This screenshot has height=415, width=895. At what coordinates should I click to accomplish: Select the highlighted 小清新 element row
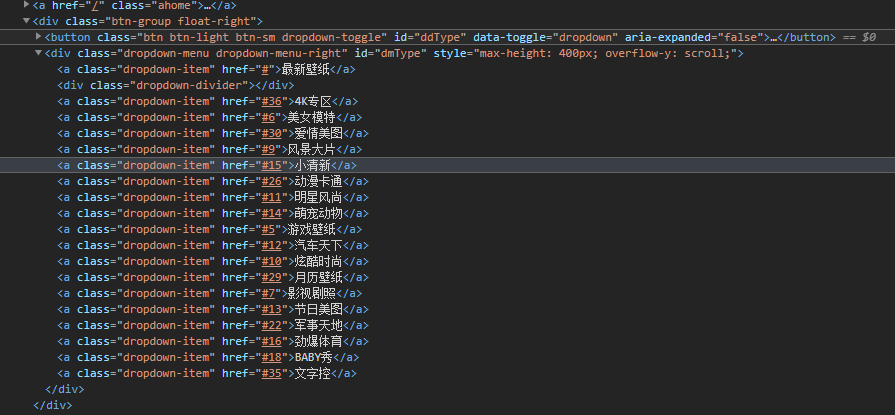[x=448, y=166]
